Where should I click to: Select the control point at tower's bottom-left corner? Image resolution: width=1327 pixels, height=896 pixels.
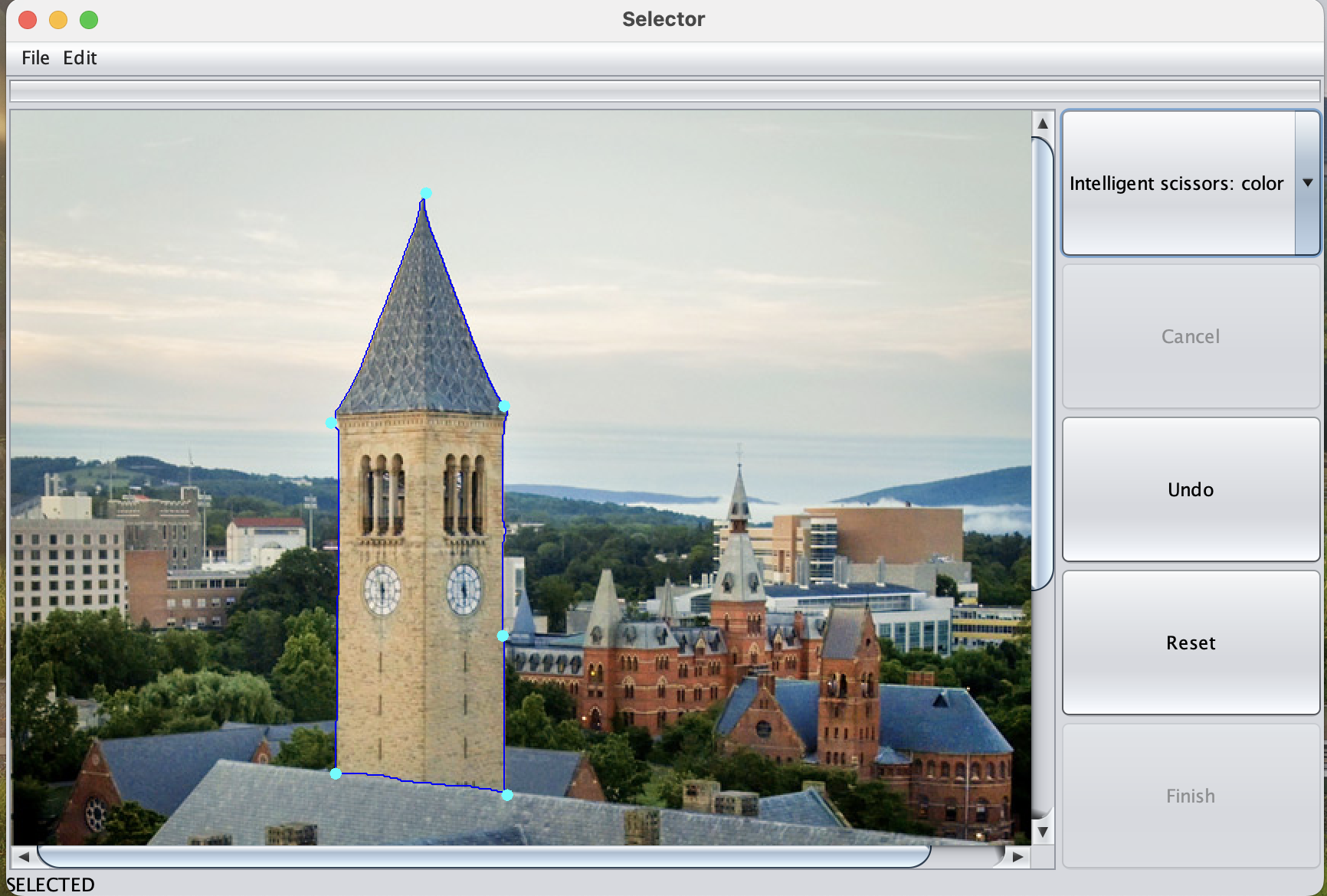click(336, 773)
